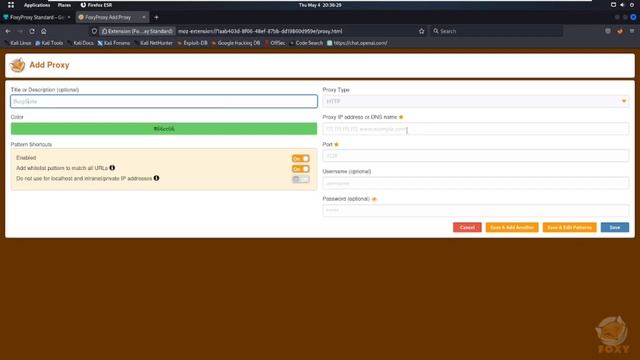Viewport: 640px width, 360px height.
Task: Open the Proxy Type dropdown
Action: pyautogui.click(x=476, y=101)
